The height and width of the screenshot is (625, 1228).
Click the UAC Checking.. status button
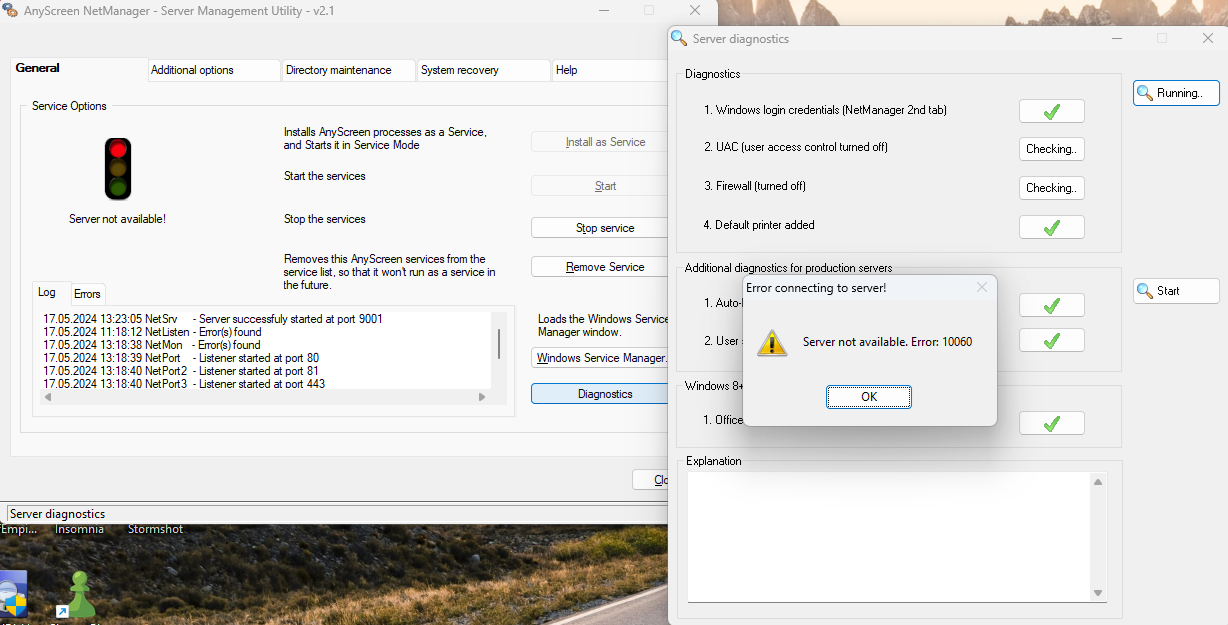pos(1051,149)
